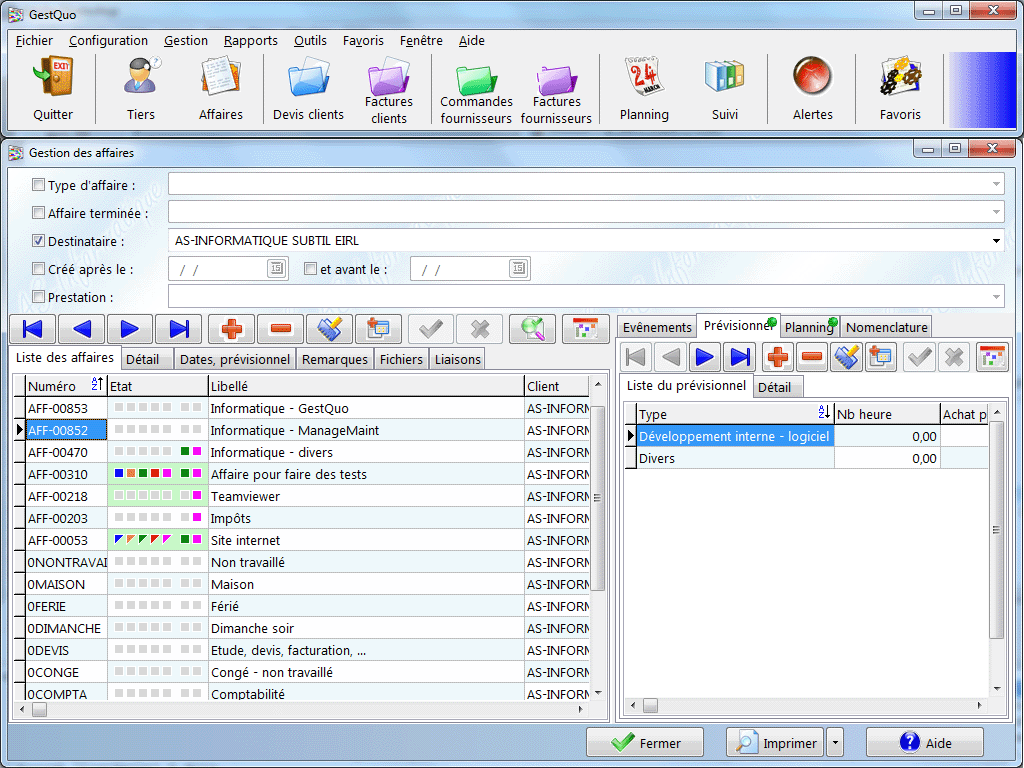Show Alertes via the red alarm icon
1024x768 pixels.
click(x=812, y=76)
